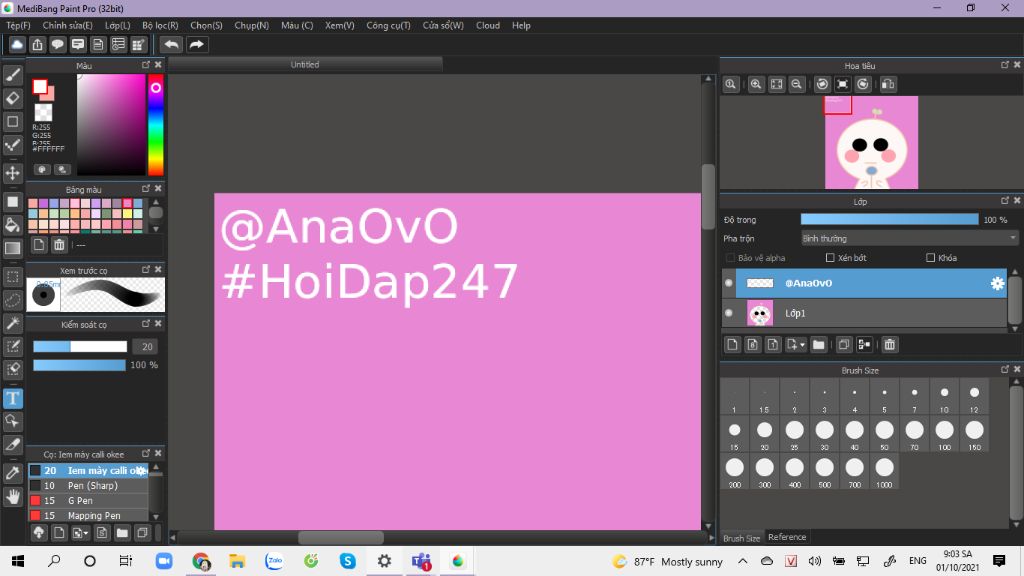Click the fit-to-window navigator icon
Image resolution: width=1024 pixels, height=576 pixels.
coord(776,84)
